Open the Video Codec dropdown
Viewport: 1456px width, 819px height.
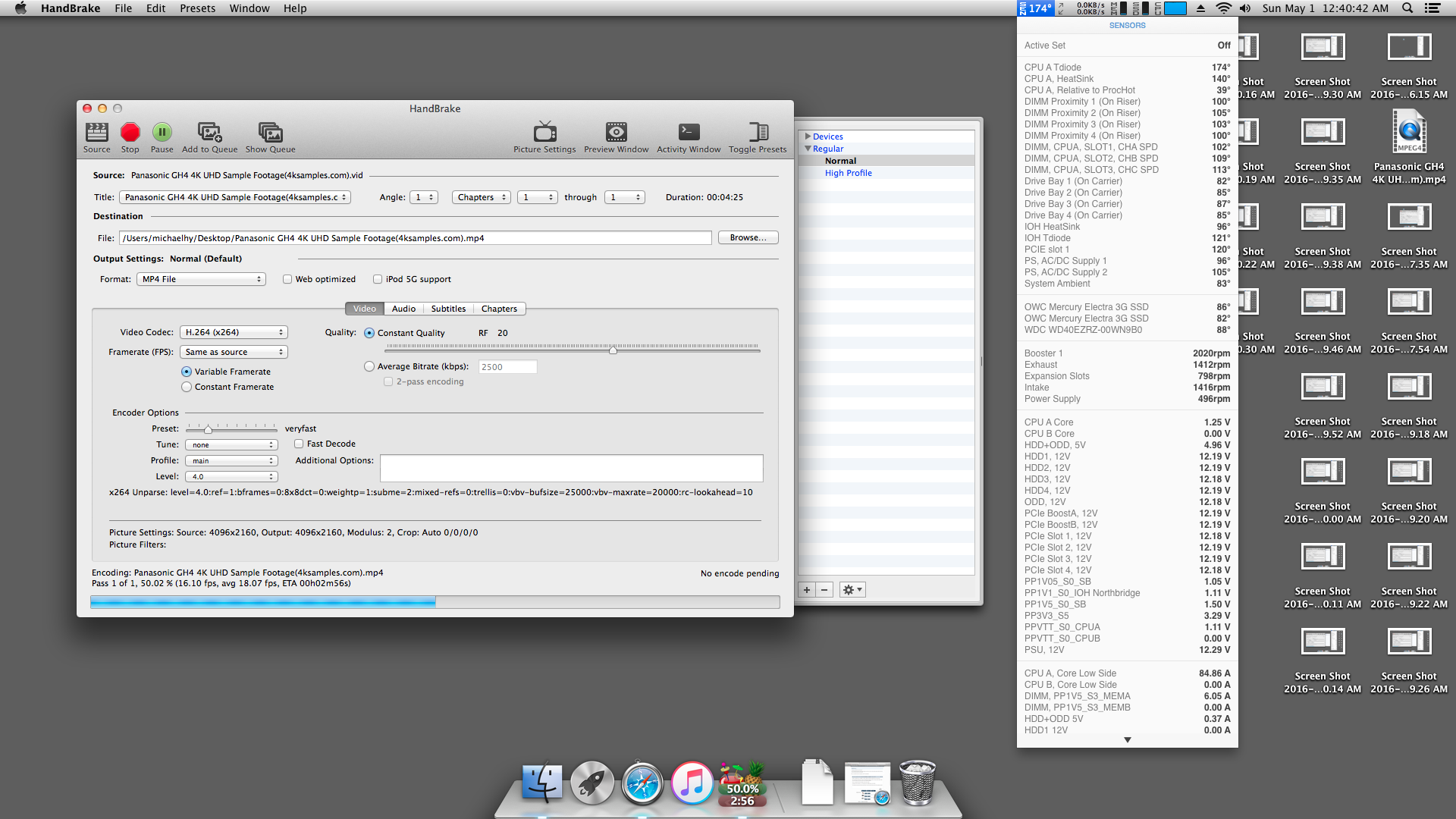[234, 332]
